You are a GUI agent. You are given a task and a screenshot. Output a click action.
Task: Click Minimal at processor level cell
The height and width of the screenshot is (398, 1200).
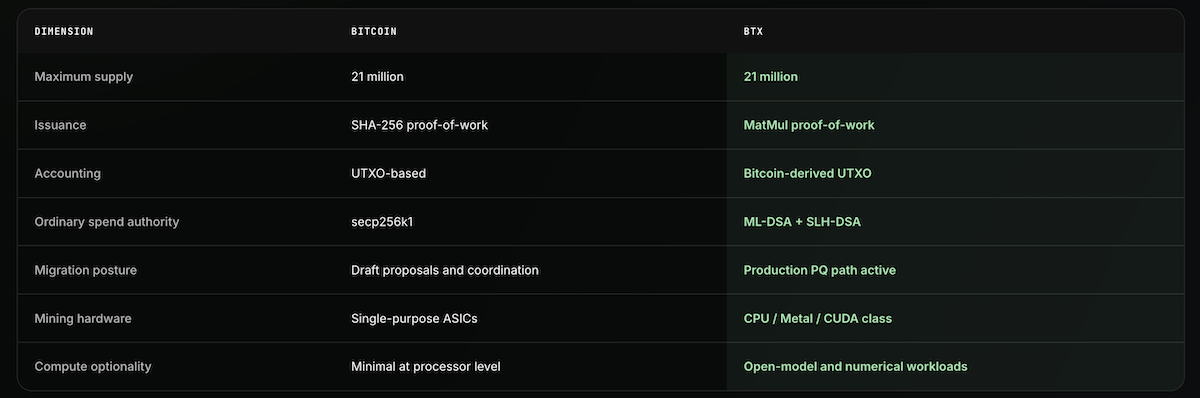[x=426, y=366]
